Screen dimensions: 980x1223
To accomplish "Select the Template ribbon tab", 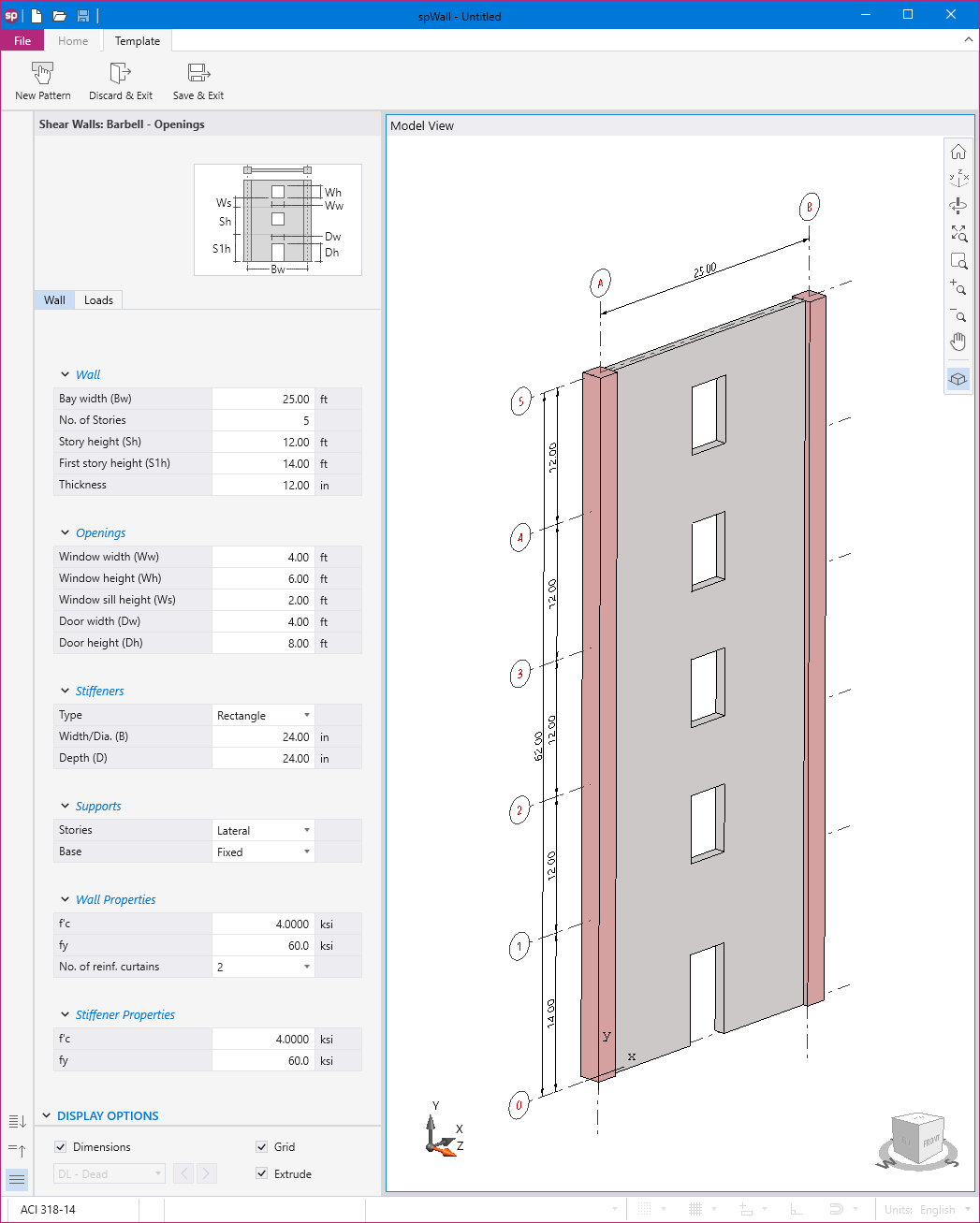I will 138,41.
